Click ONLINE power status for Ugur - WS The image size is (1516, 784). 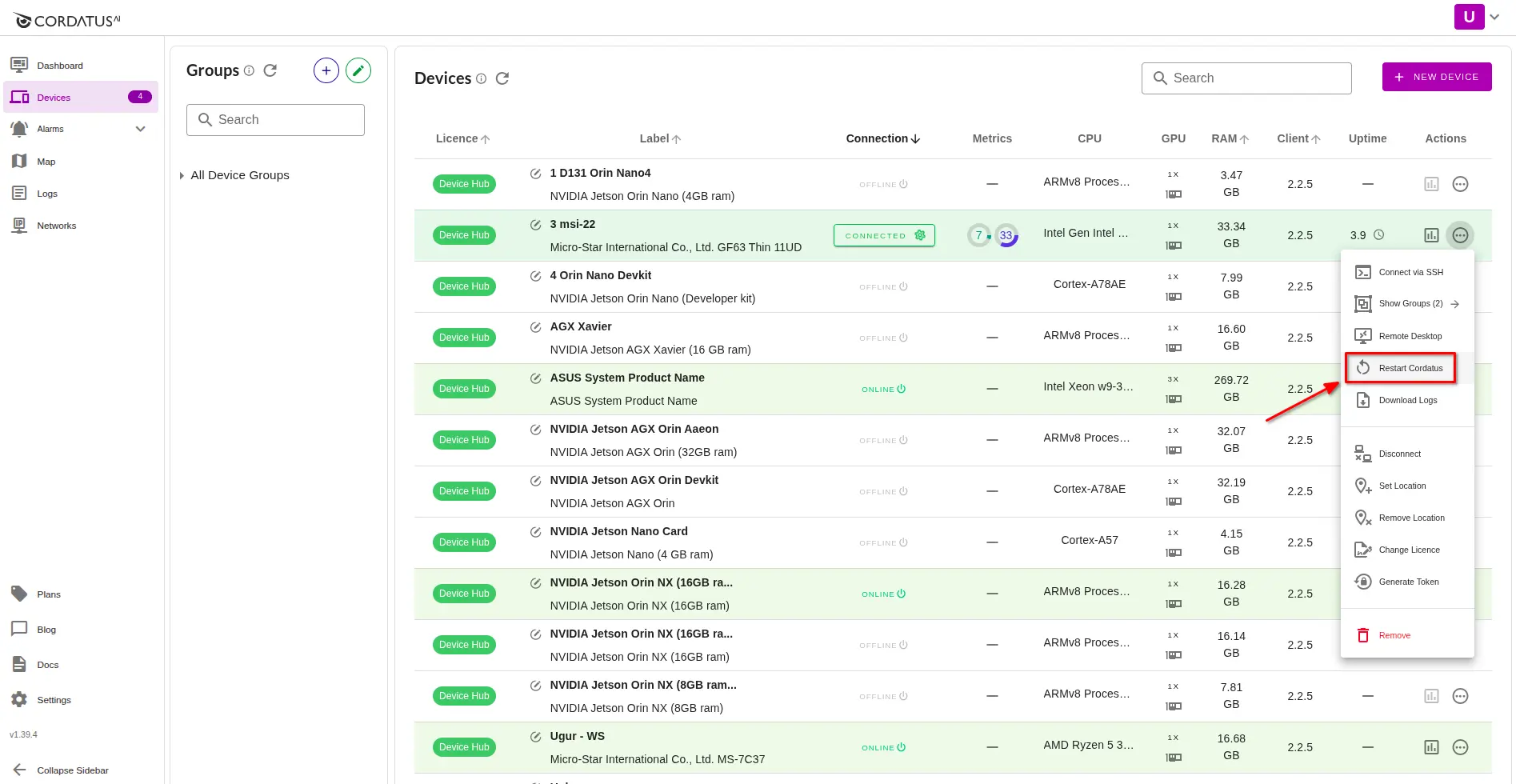(x=883, y=747)
